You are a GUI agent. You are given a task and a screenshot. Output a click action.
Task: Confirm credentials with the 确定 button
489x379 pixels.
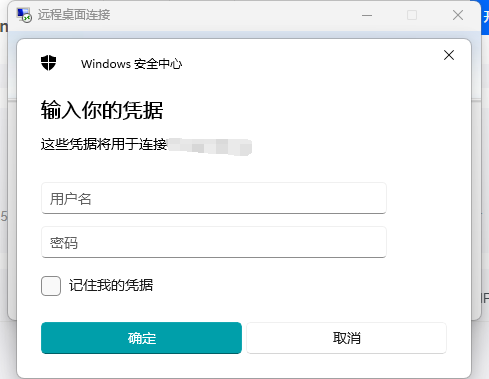click(141, 338)
